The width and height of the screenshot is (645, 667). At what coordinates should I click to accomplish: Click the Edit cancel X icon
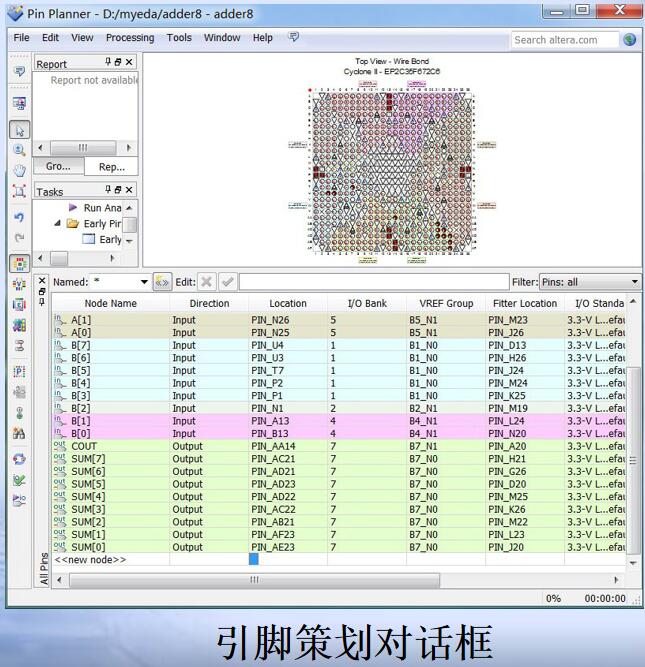[x=206, y=282]
